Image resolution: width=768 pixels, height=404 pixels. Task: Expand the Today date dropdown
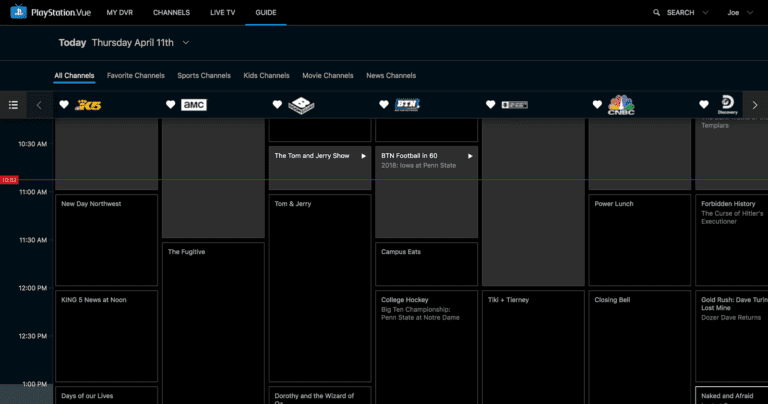pos(186,43)
